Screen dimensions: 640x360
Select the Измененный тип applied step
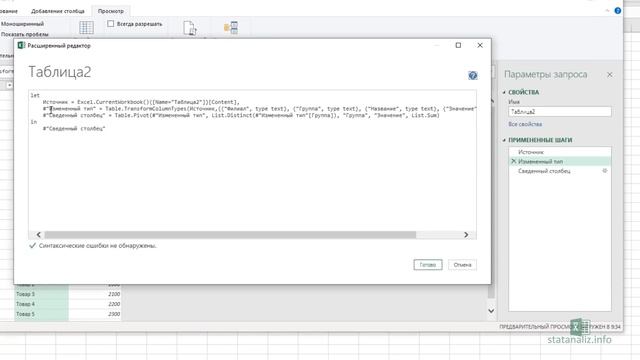[x=560, y=161]
